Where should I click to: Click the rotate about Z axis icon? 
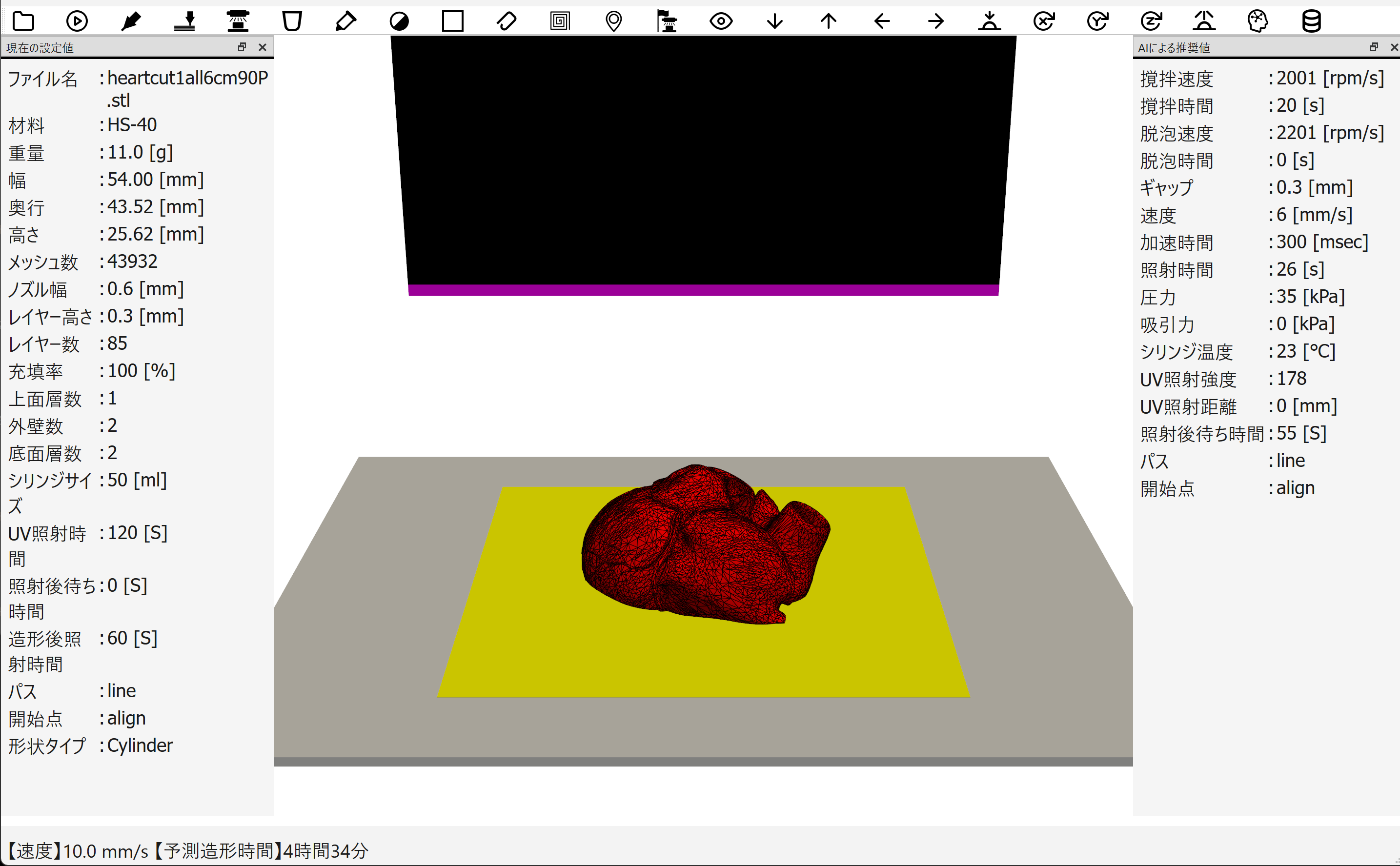(x=1151, y=21)
